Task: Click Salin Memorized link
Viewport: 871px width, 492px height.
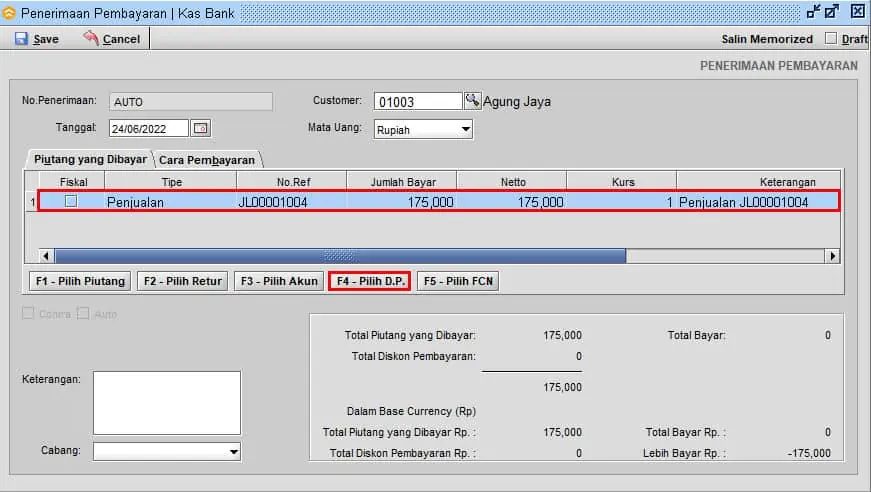Action: (767, 39)
